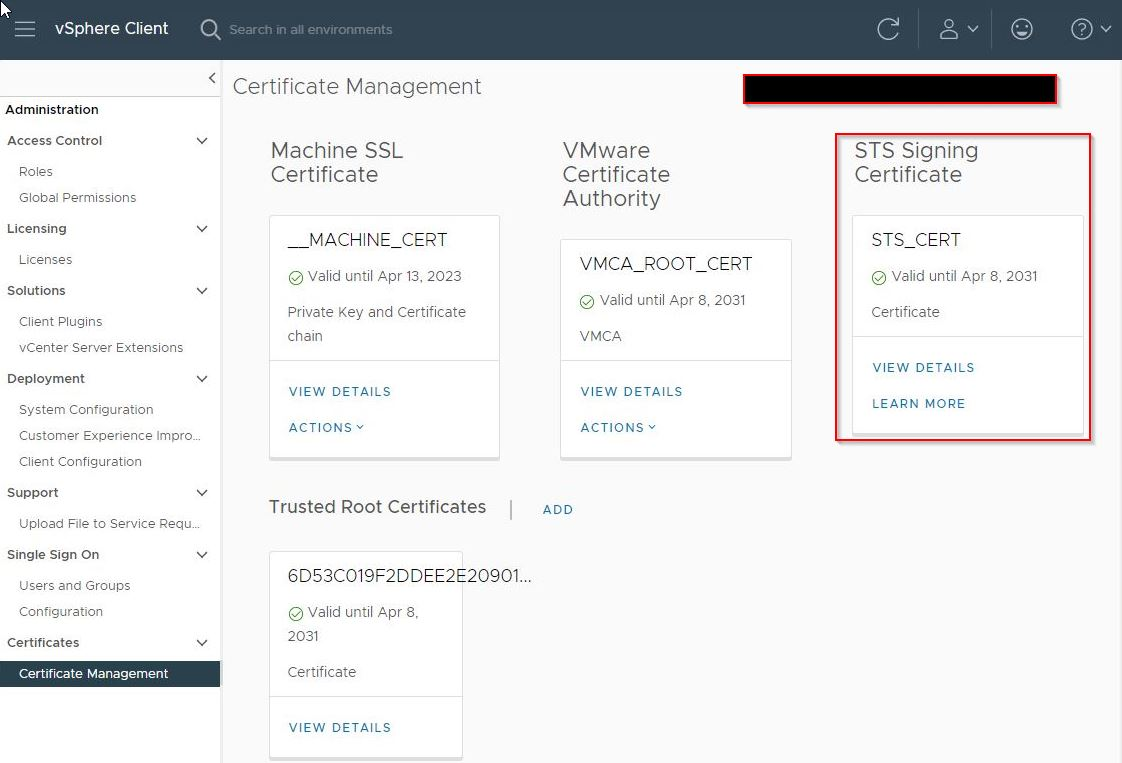Collapse the Deployment section

tap(202, 379)
